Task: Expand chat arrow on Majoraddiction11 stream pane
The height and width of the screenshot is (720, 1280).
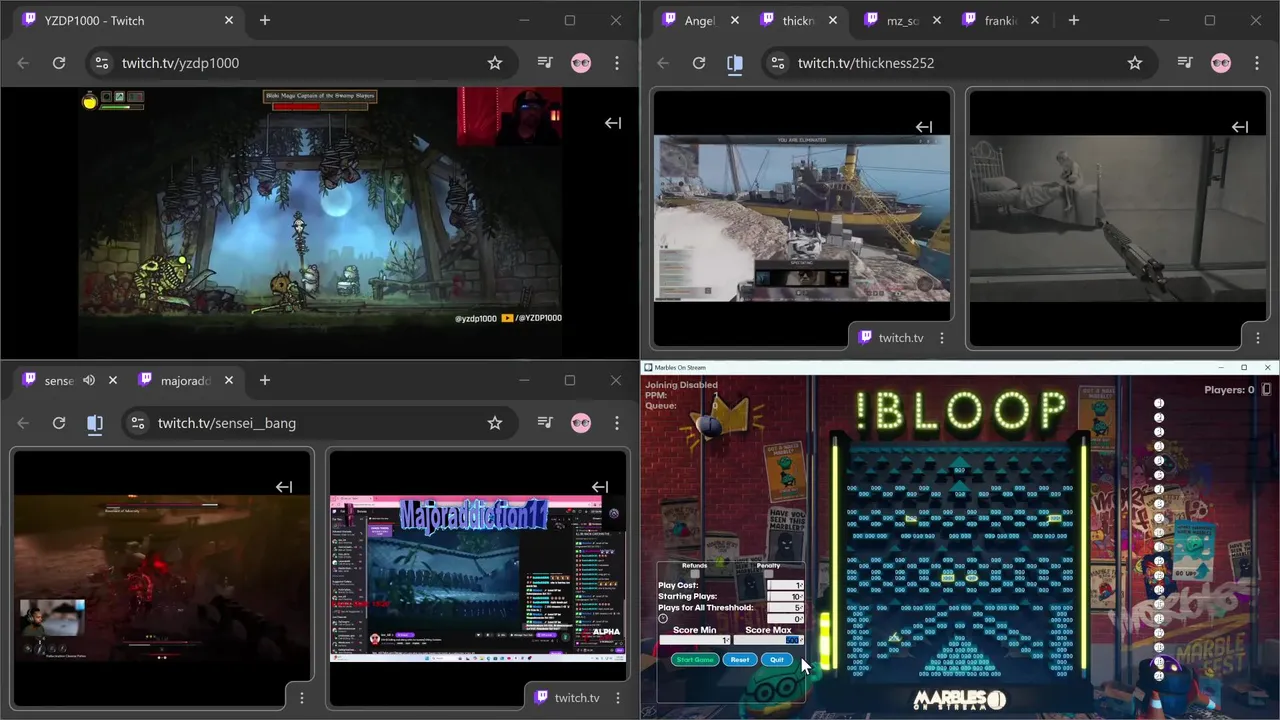Action: tap(600, 487)
